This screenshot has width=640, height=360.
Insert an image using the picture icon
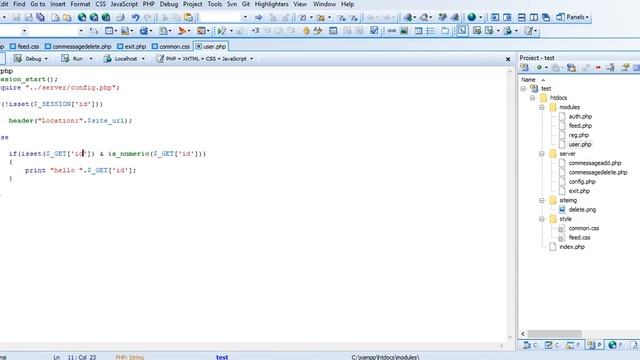point(404,31)
